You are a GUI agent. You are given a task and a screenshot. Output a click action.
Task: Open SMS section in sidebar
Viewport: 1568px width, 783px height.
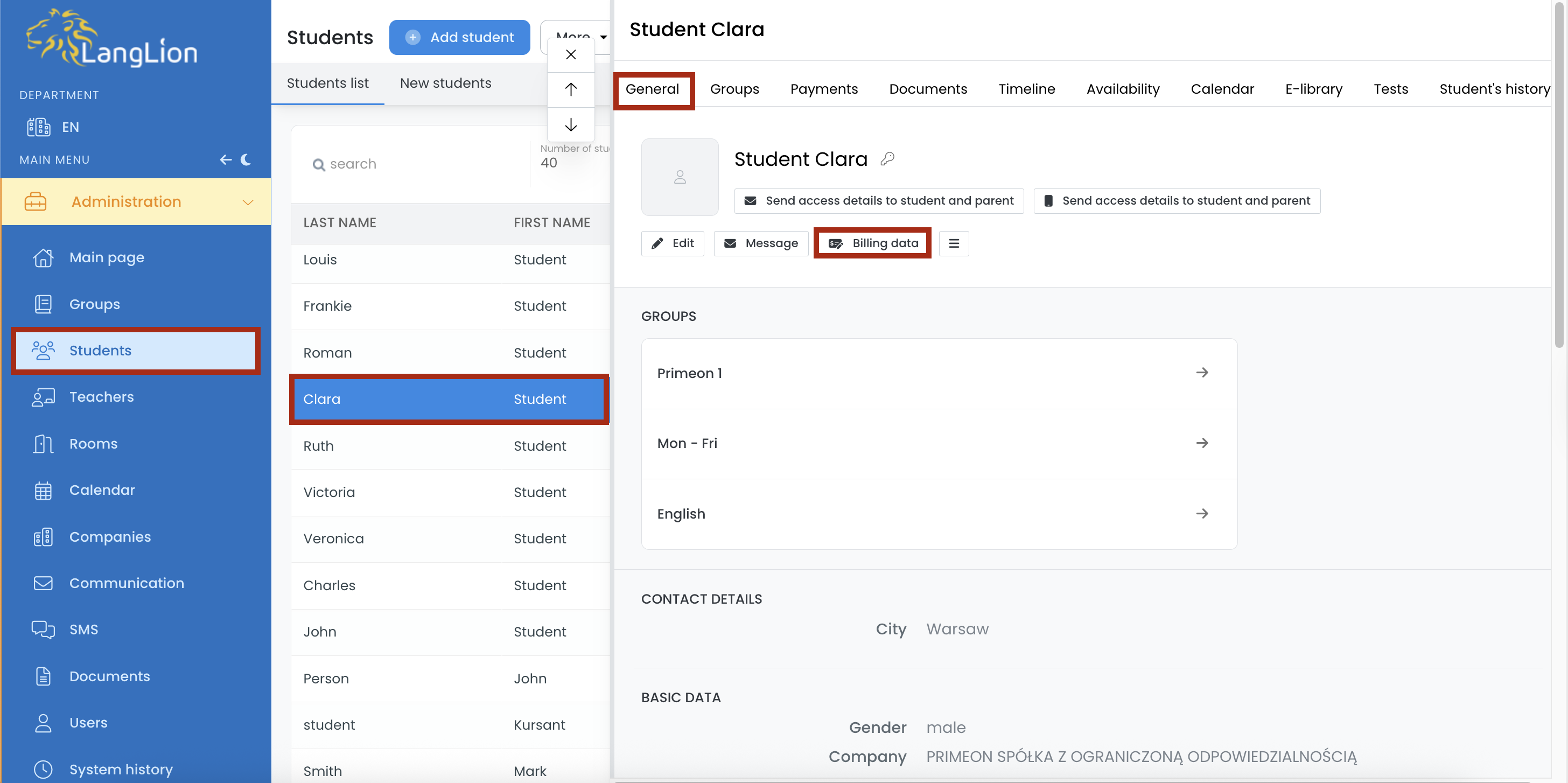point(83,629)
